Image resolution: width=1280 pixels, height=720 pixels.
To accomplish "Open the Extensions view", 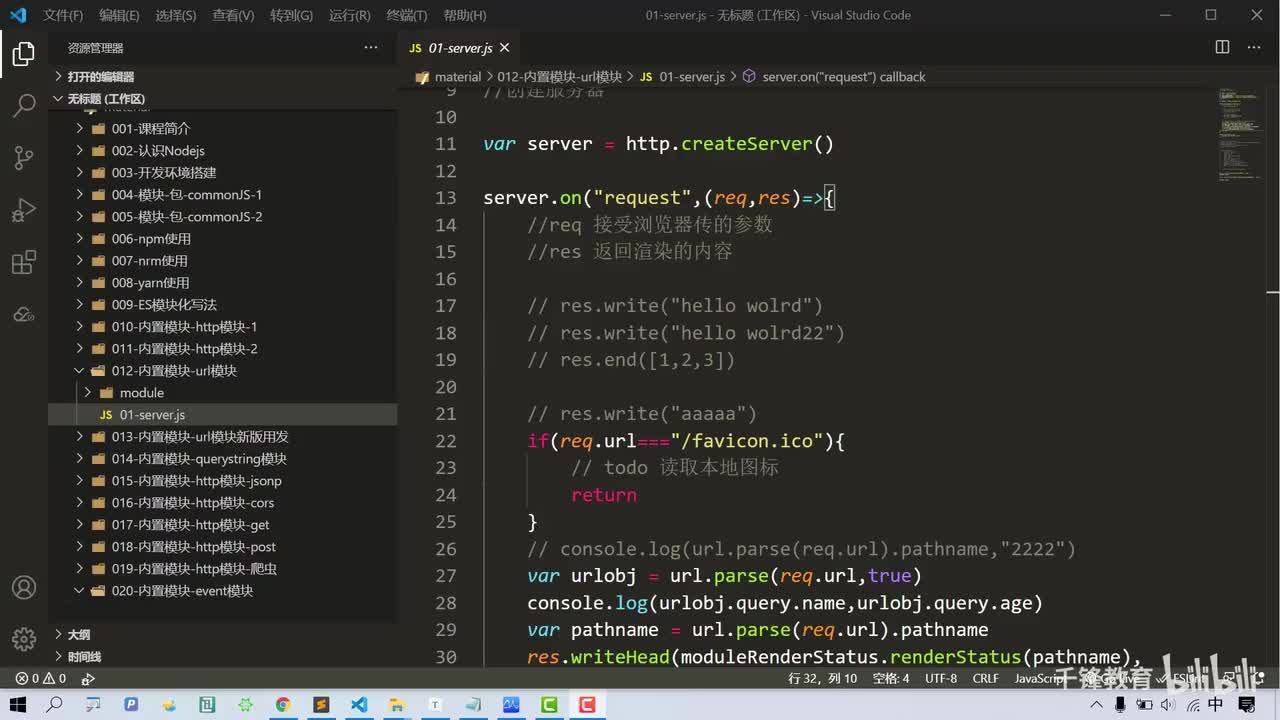I will (24, 262).
